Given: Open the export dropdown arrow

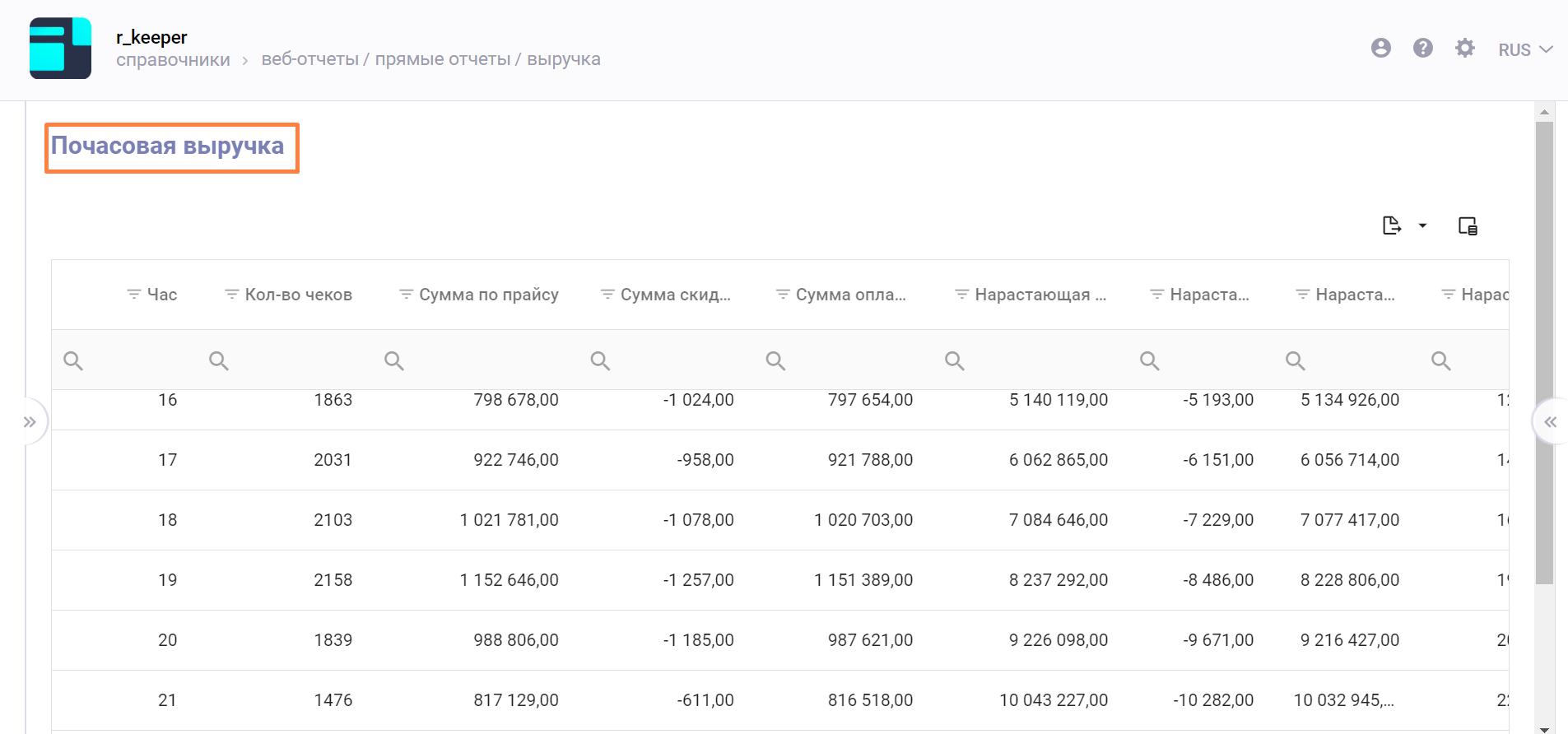Looking at the screenshot, I should point(1422,225).
